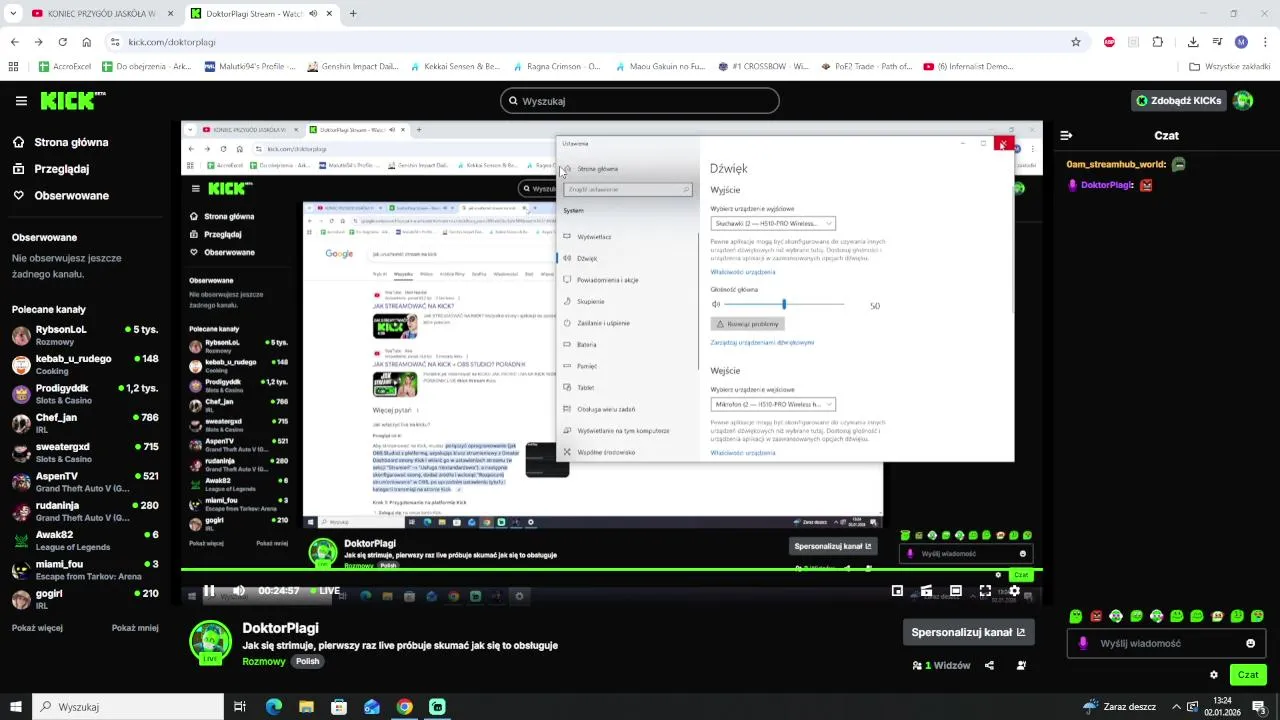Screen dimensions: 1280x720
Task: Open Chrome three-dot menu
Action: click(x=1264, y=42)
